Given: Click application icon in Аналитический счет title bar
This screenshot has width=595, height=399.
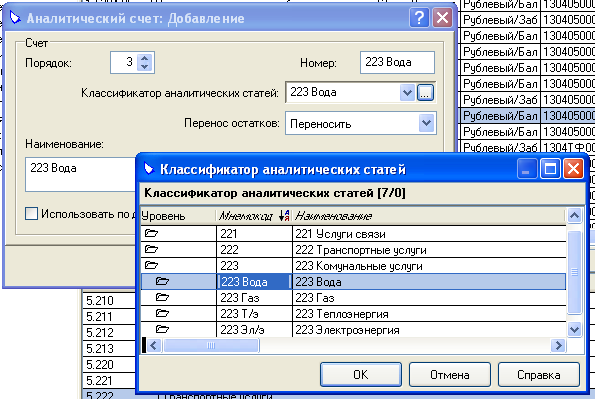Looking at the screenshot, I should pyautogui.click(x=15, y=18).
